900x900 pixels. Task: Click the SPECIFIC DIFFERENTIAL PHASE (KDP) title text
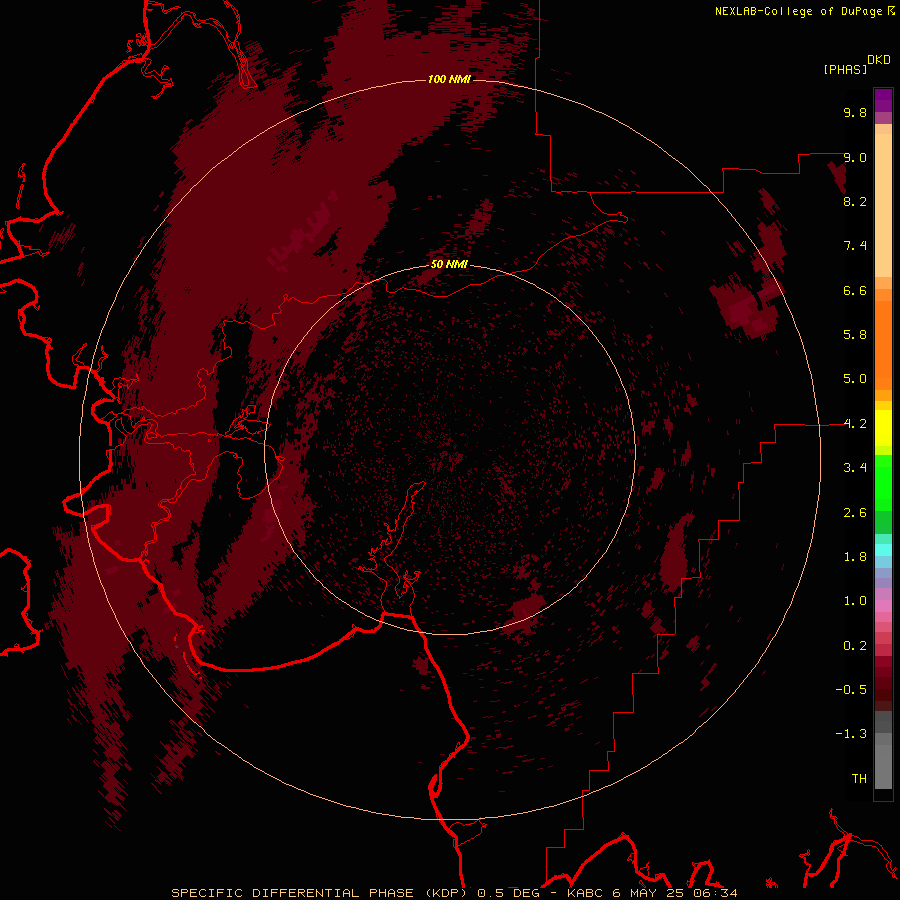321,893
